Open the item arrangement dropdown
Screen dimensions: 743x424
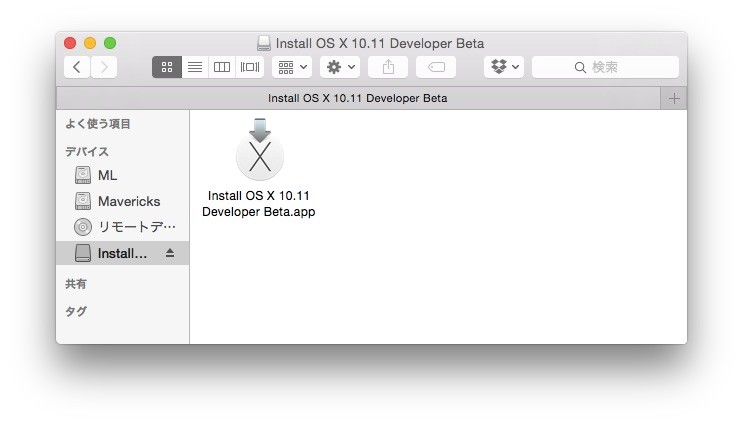(292, 67)
